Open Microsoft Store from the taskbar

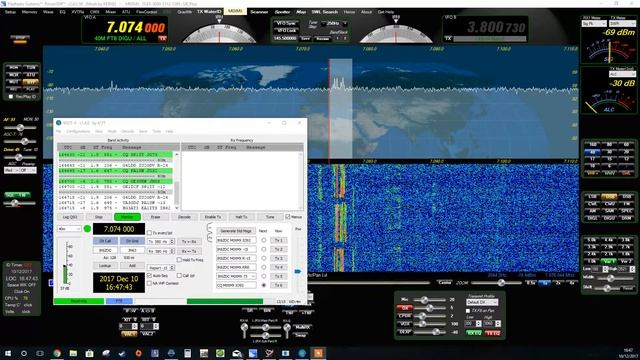point(89,353)
